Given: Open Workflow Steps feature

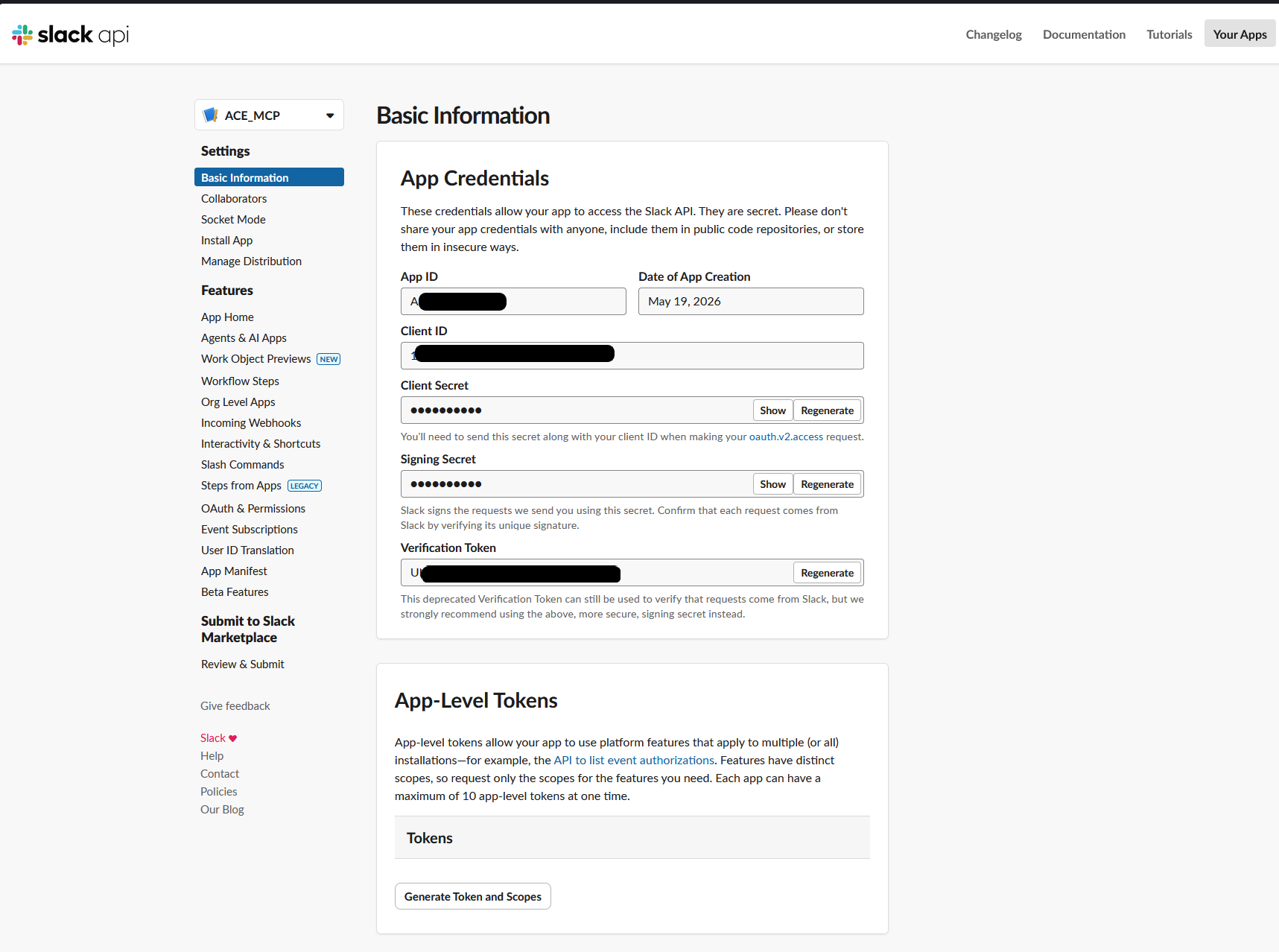Looking at the screenshot, I should [240, 381].
